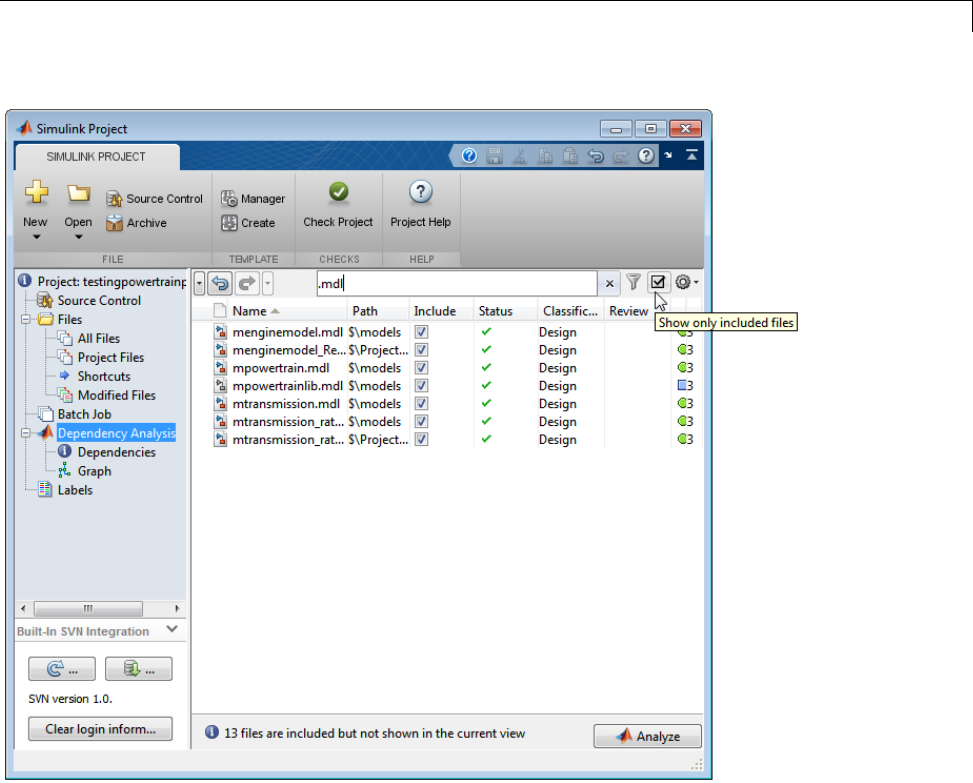
Task: Click the Open folder icon
Action: pyautogui.click(x=78, y=193)
